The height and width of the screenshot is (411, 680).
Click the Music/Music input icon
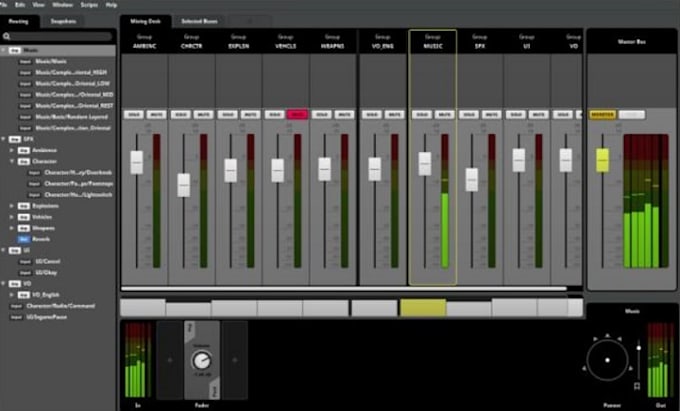(x=25, y=62)
